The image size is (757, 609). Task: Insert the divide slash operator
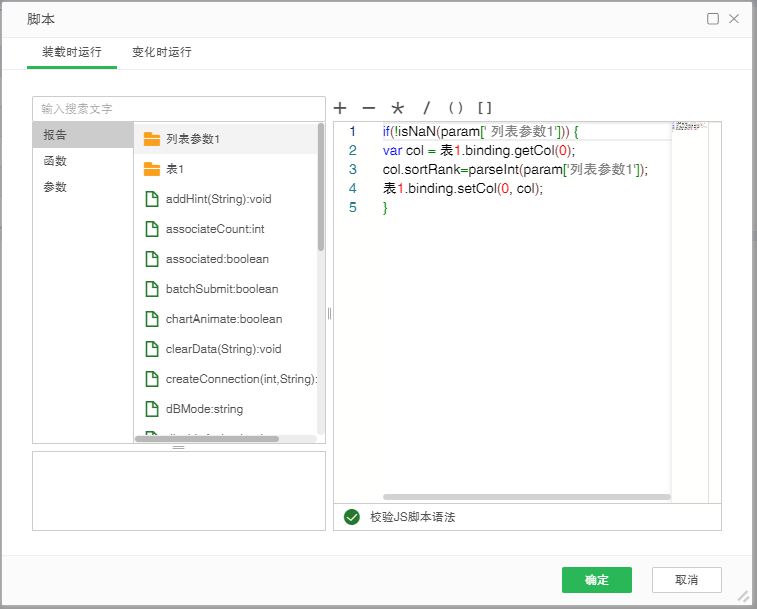coord(426,108)
